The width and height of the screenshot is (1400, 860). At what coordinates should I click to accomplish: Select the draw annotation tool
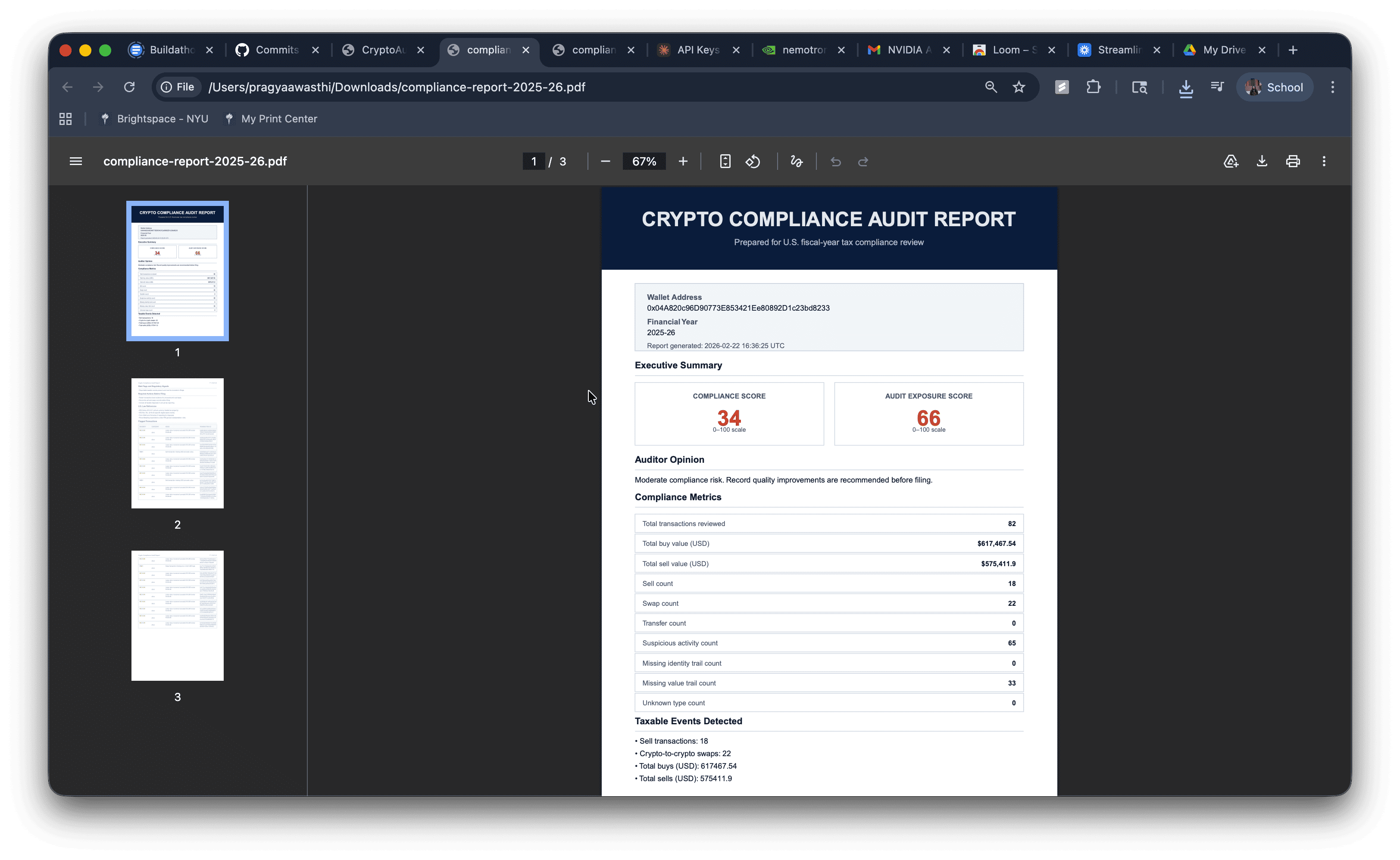pyautogui.click(x=797, y=162)
